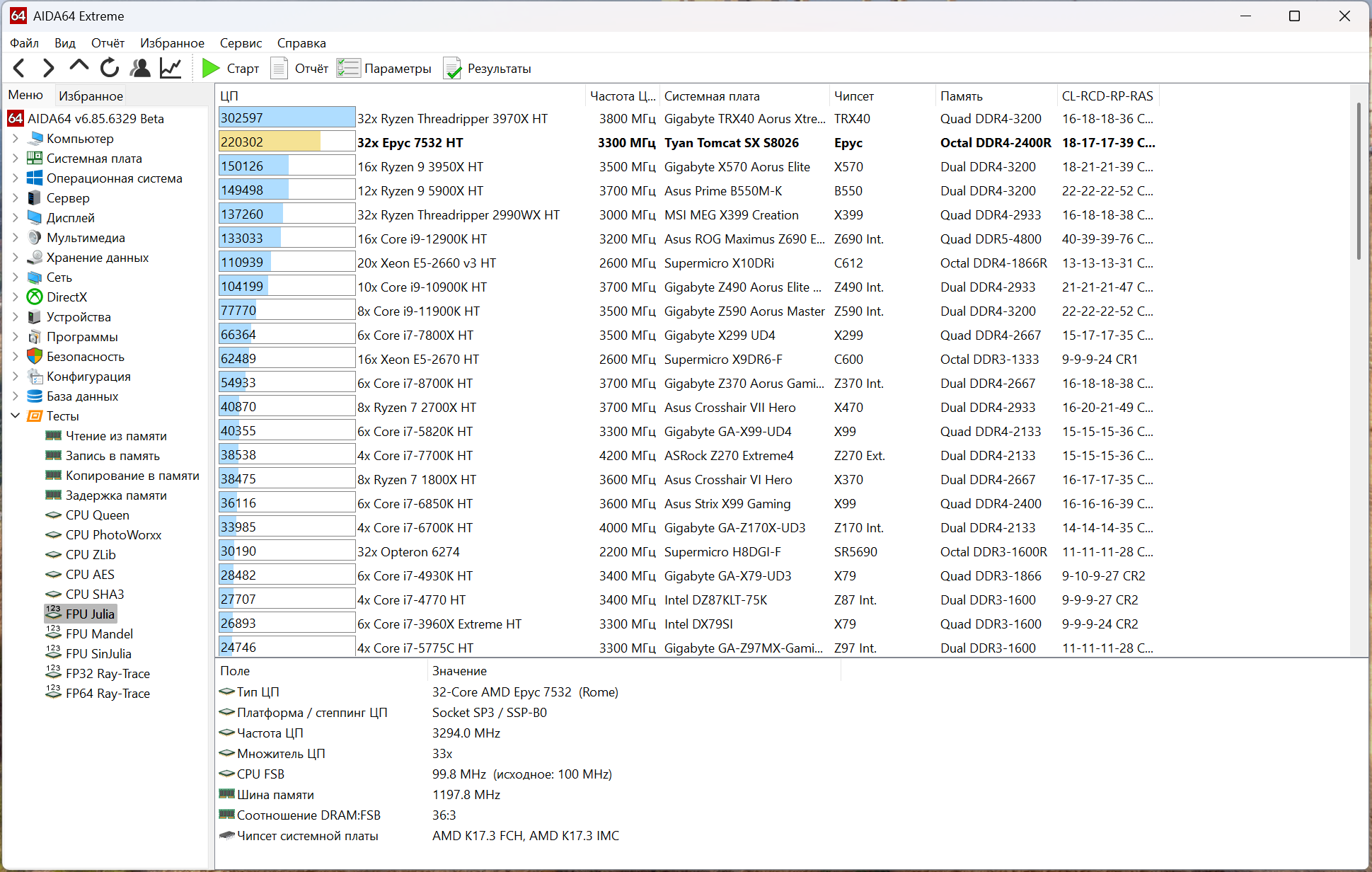
Task: Collapse the Тесты tree node
Action: point(16,416)
